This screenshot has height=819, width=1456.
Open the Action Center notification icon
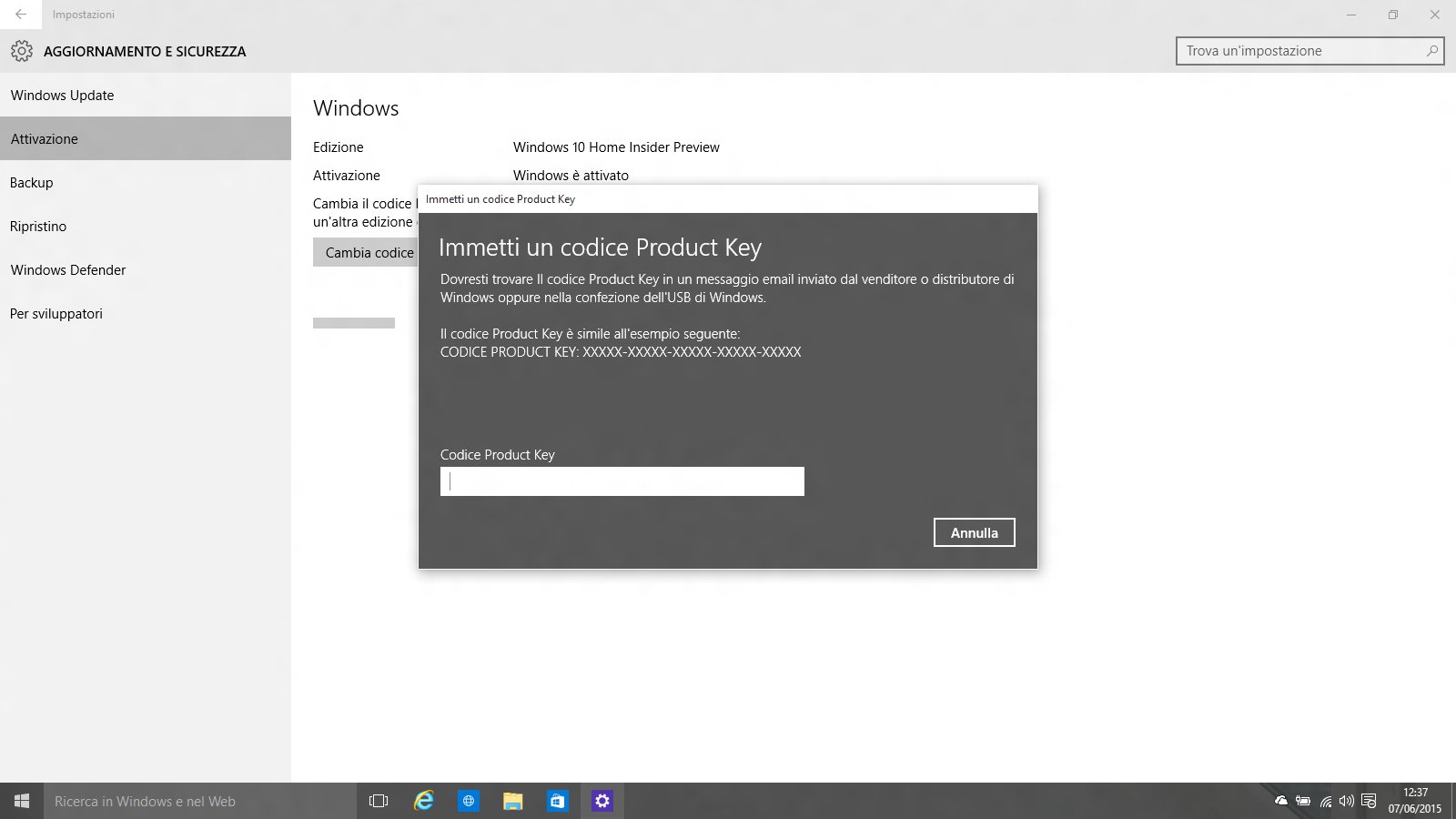1369,801
